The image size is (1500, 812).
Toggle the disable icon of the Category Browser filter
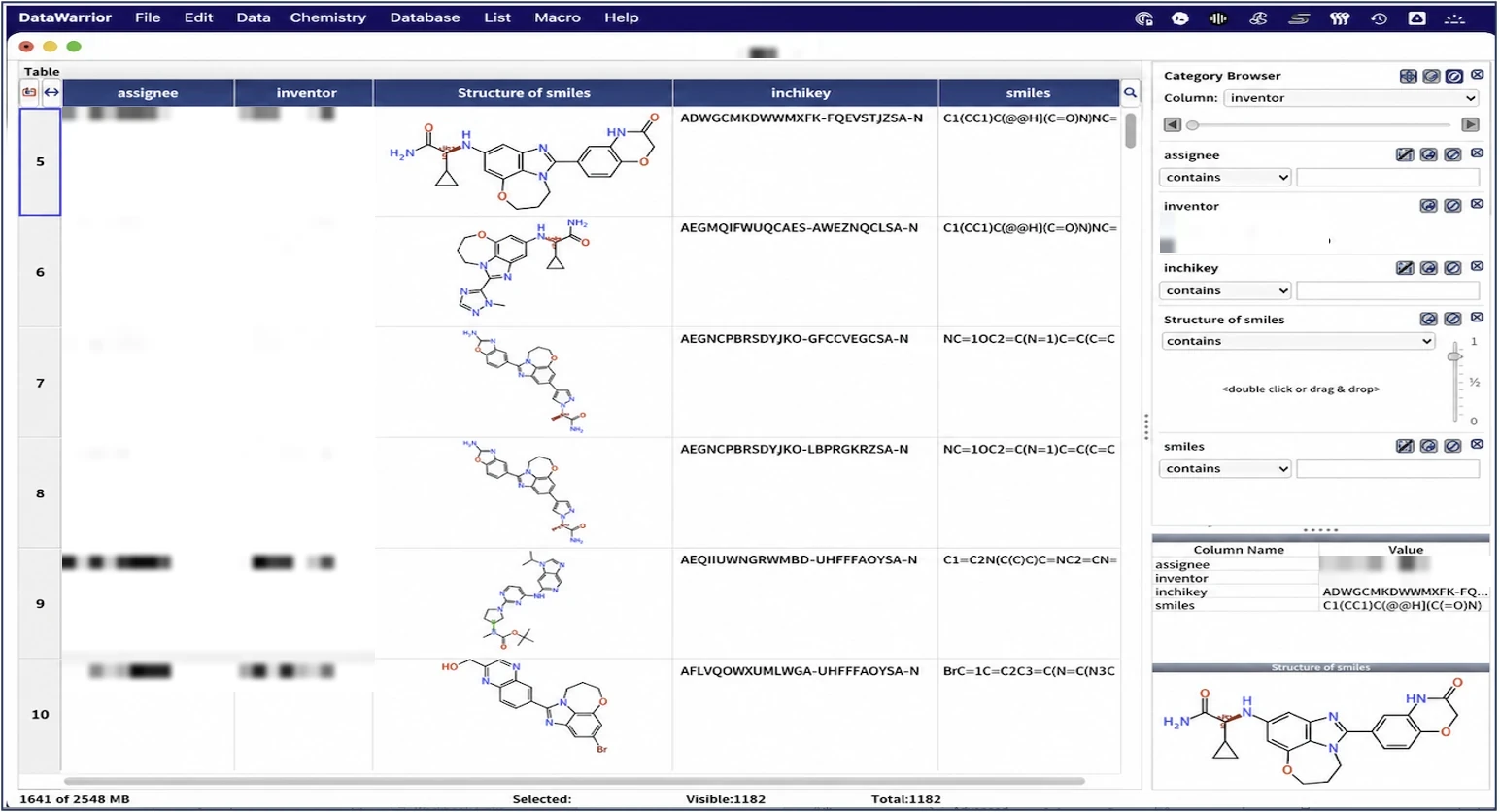point(1454,76)
